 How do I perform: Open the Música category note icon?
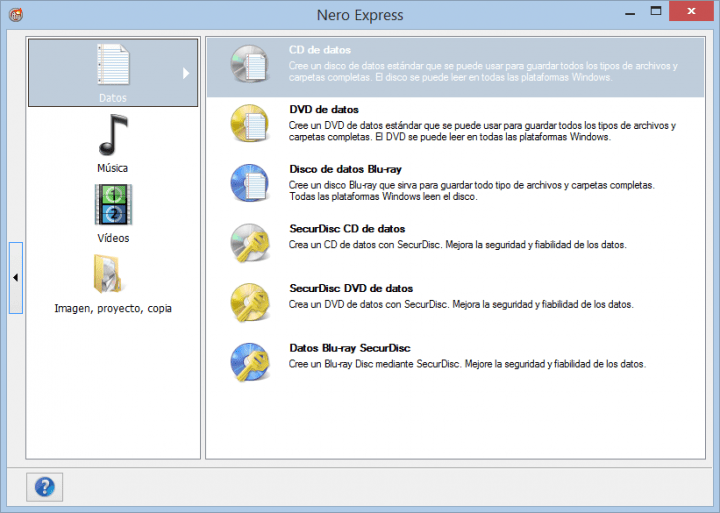tap(113, 135)
